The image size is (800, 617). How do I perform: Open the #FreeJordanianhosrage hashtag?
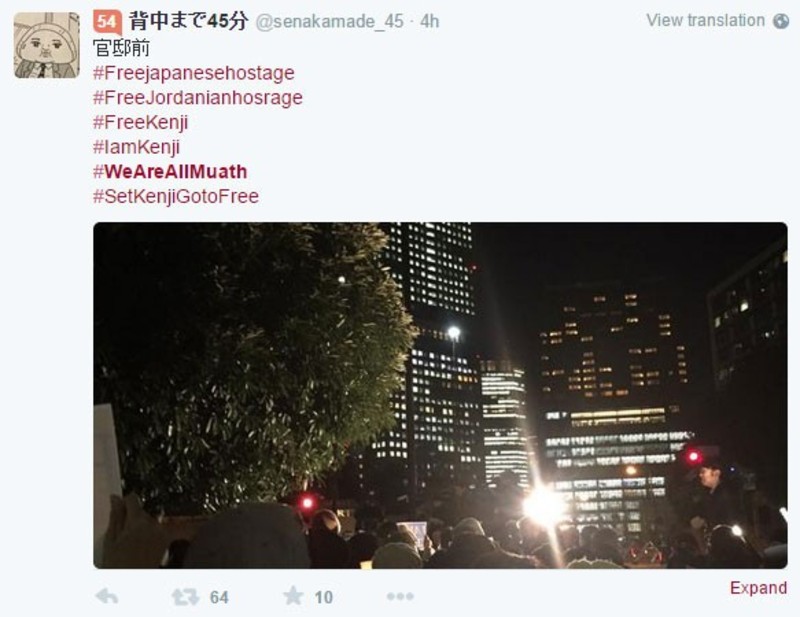tap(198, 97)
